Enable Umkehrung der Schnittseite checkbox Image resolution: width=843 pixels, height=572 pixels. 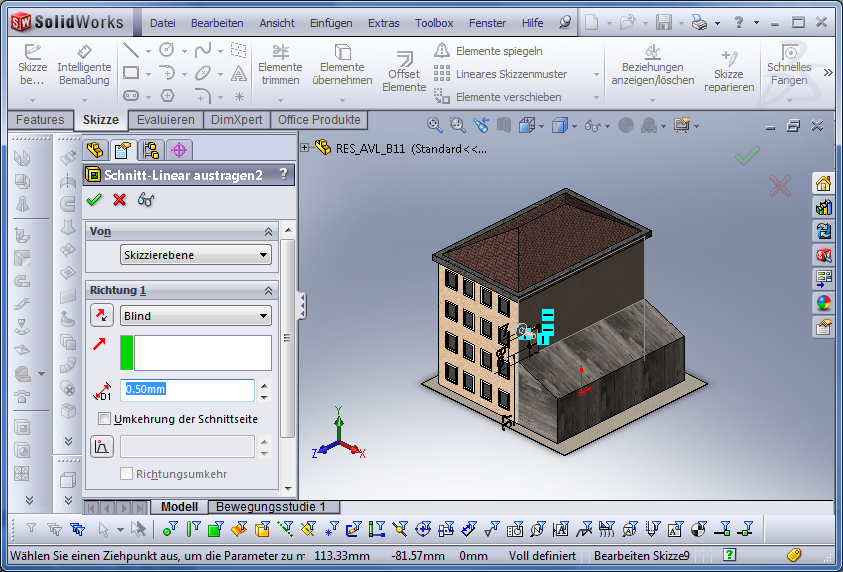(105, 419)
